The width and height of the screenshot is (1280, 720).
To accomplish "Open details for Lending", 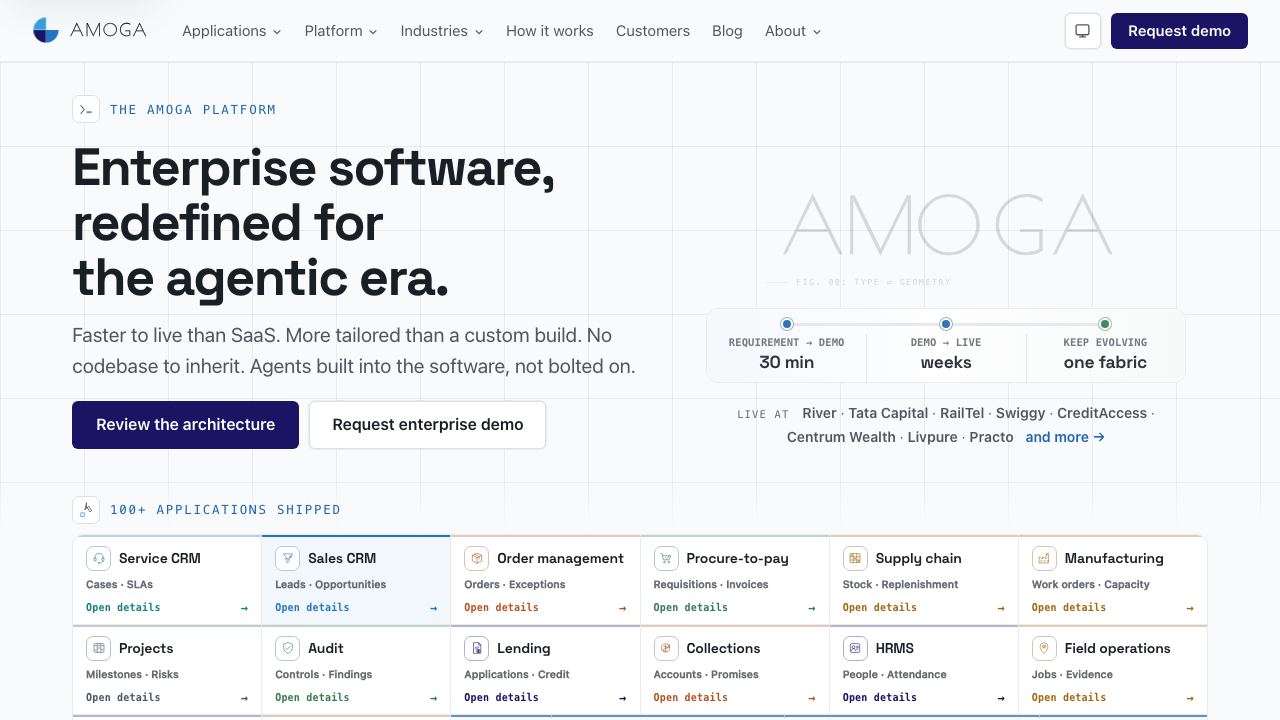I will click(x=501, y=697).
